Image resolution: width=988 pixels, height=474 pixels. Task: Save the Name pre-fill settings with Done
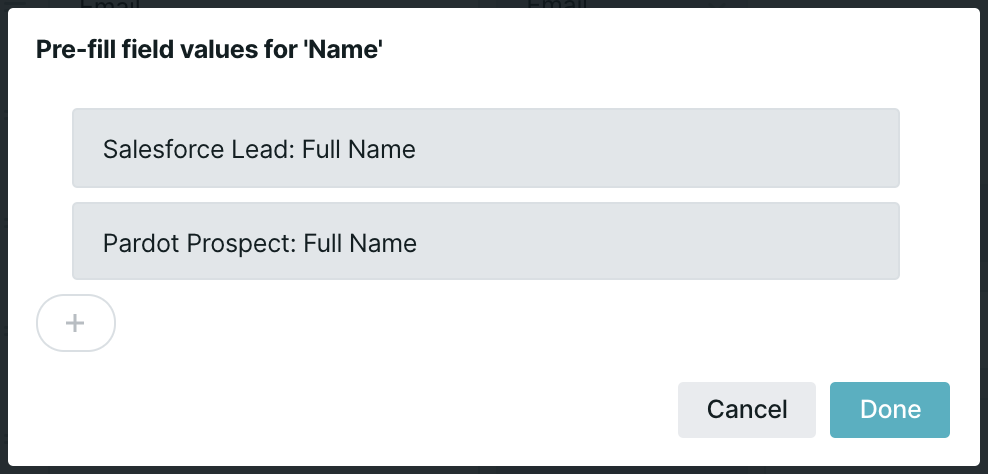click(x=889, y=409)
